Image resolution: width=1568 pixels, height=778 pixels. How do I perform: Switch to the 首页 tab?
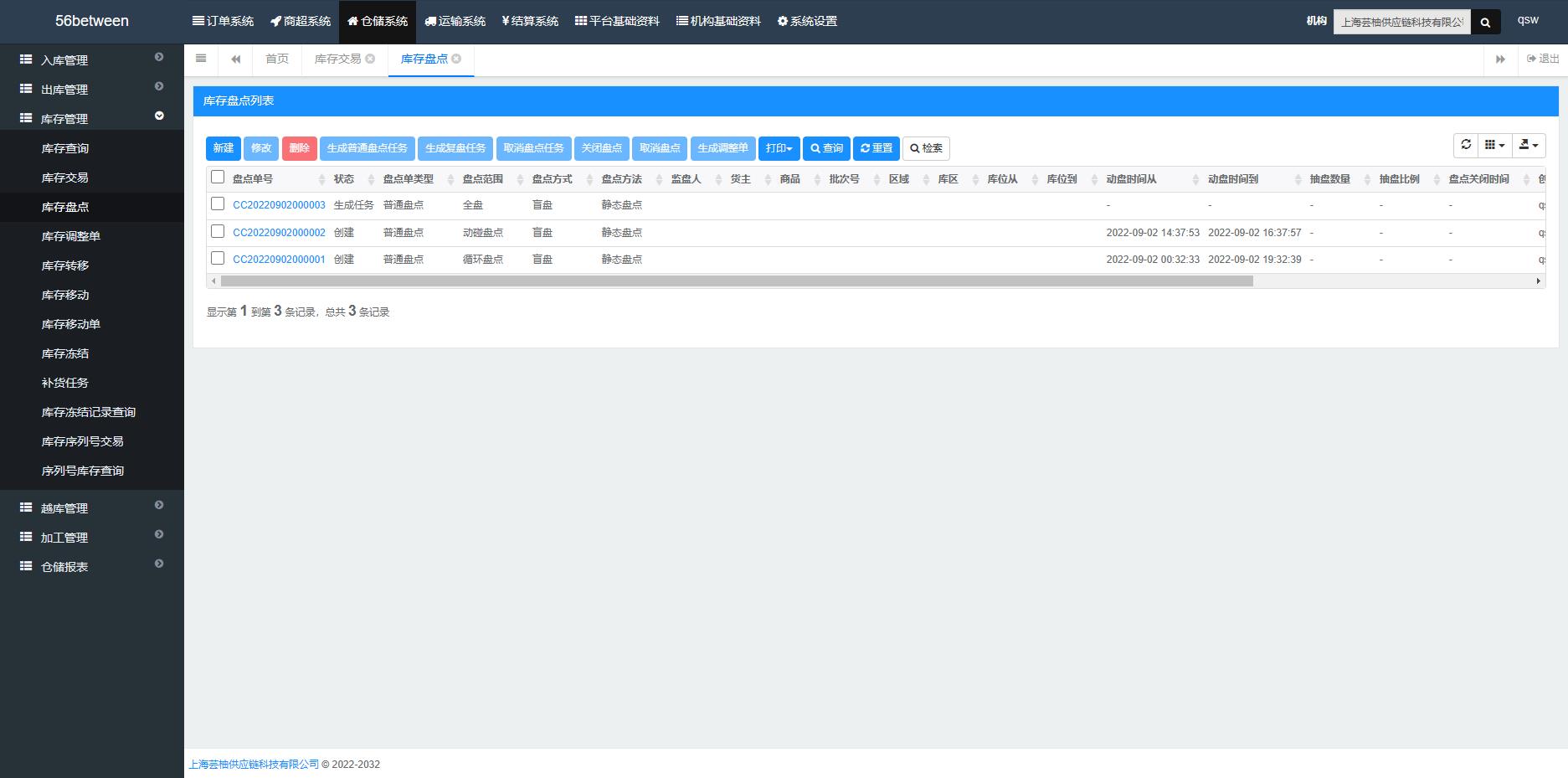277,59
